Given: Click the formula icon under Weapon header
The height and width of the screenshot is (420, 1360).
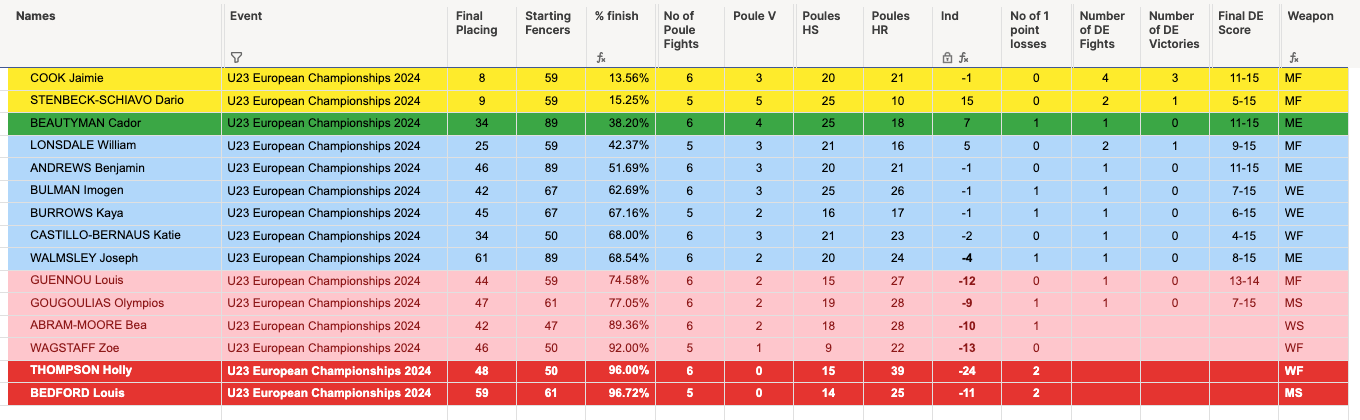Looking at the screenshot, I should (1295, 58).
